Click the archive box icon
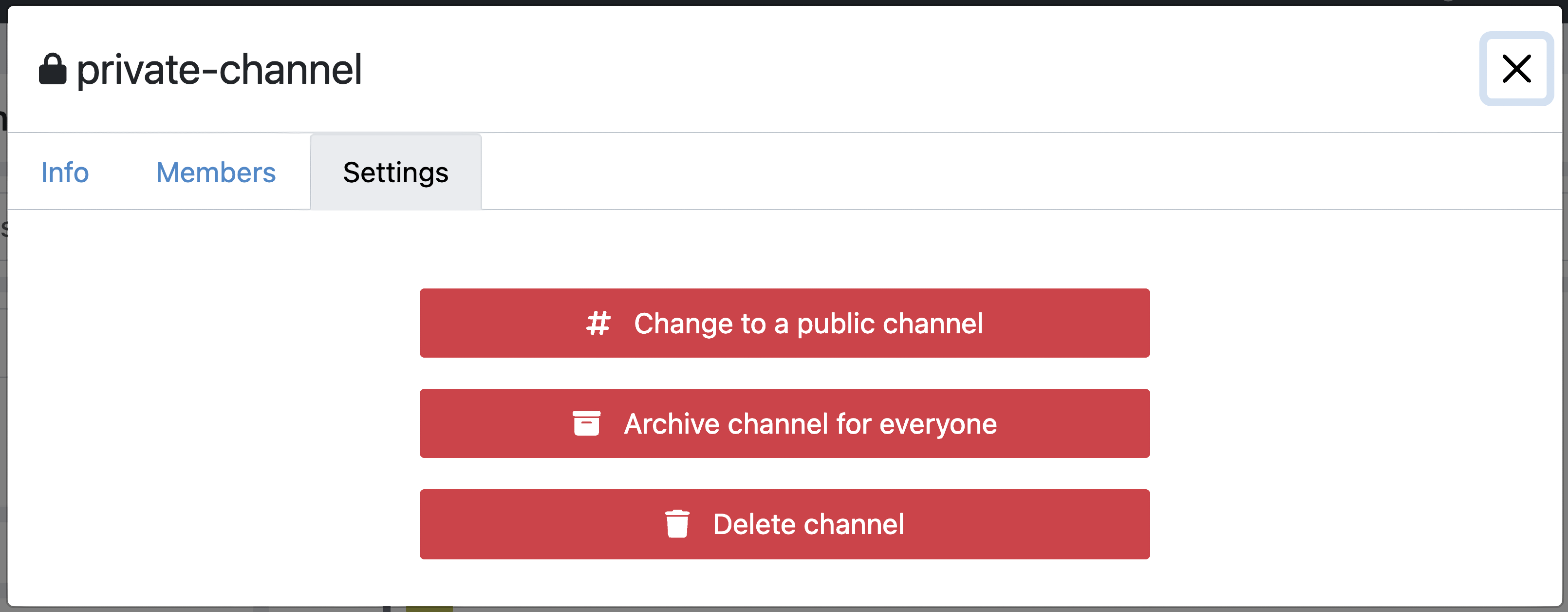This screenshot has width=1568, height=612. click(586, 423)
